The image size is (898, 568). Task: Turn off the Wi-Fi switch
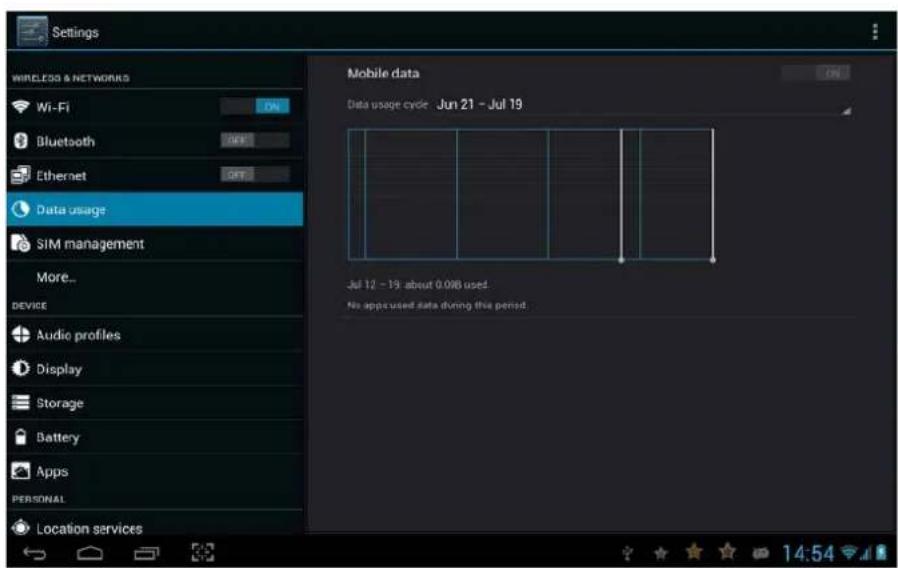pos(255,106)
